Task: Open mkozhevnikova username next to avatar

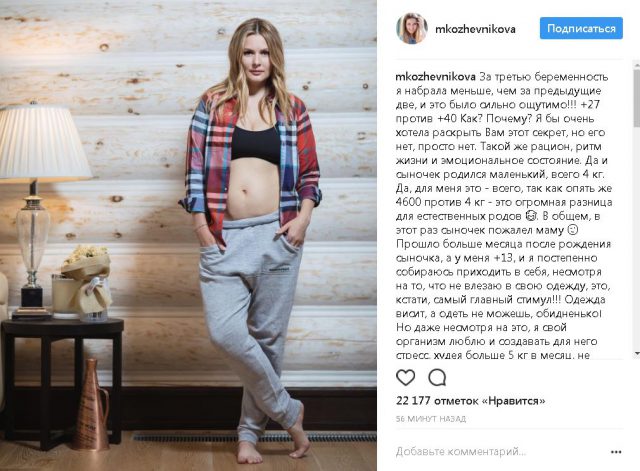Action: (475, 29)
